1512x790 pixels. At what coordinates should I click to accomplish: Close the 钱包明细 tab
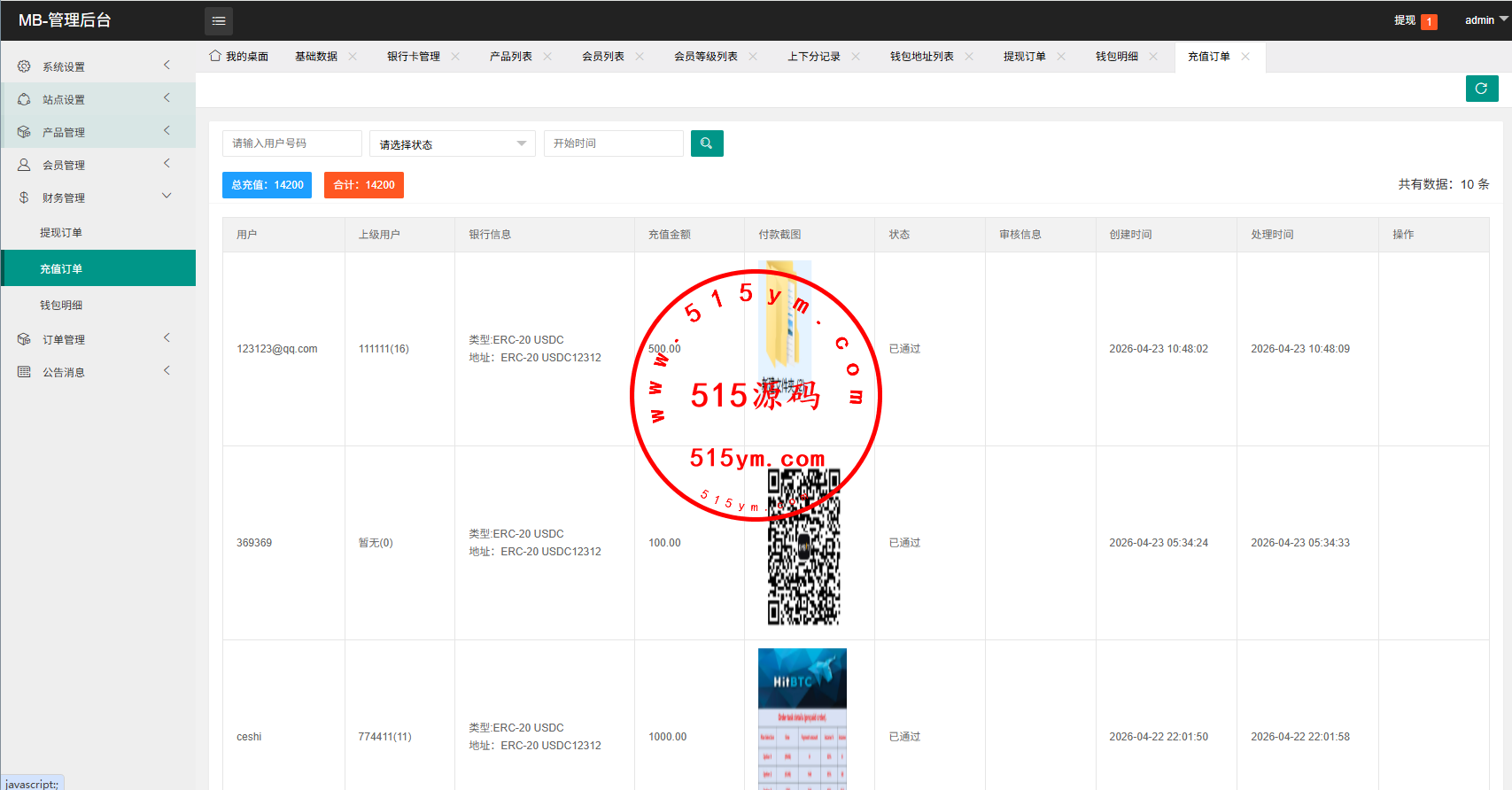pyautogui.click(x=1153, y=57)
